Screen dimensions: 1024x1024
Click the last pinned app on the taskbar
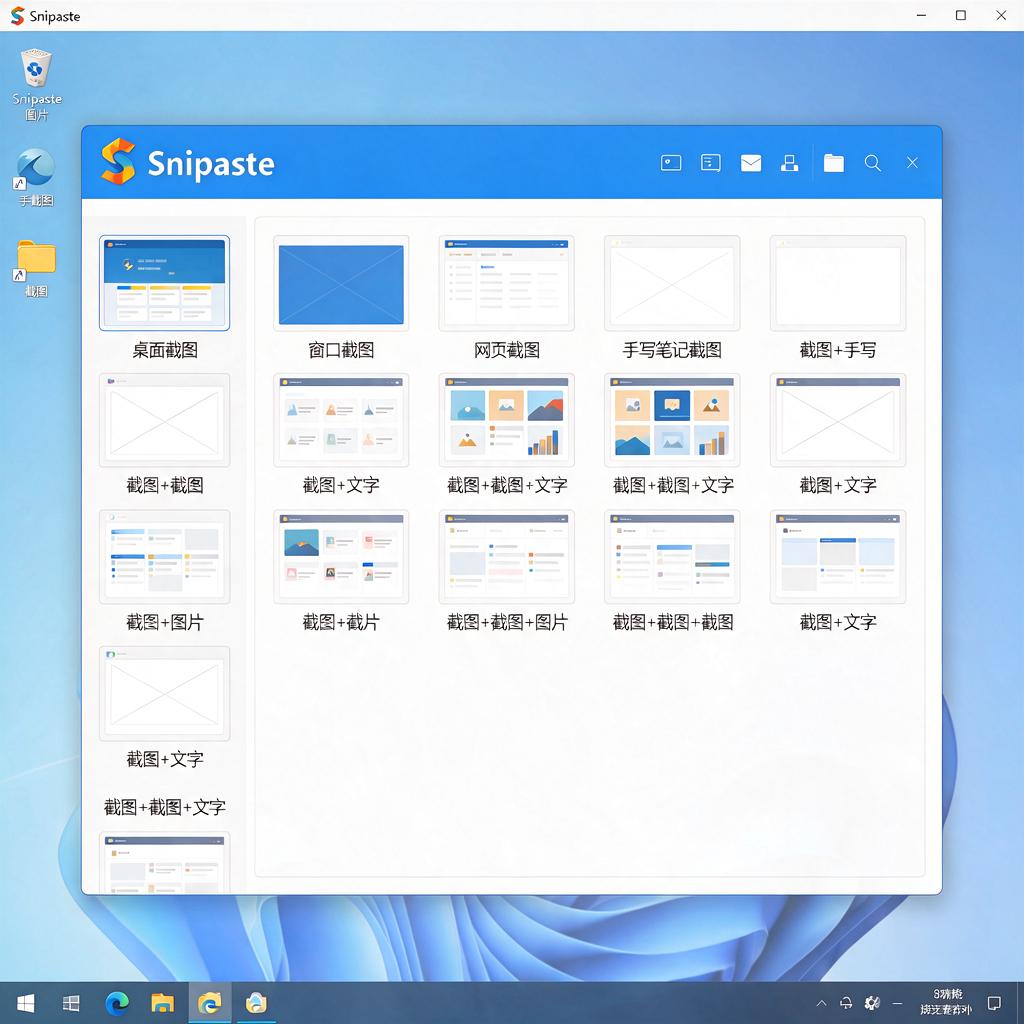(256, 1003)
